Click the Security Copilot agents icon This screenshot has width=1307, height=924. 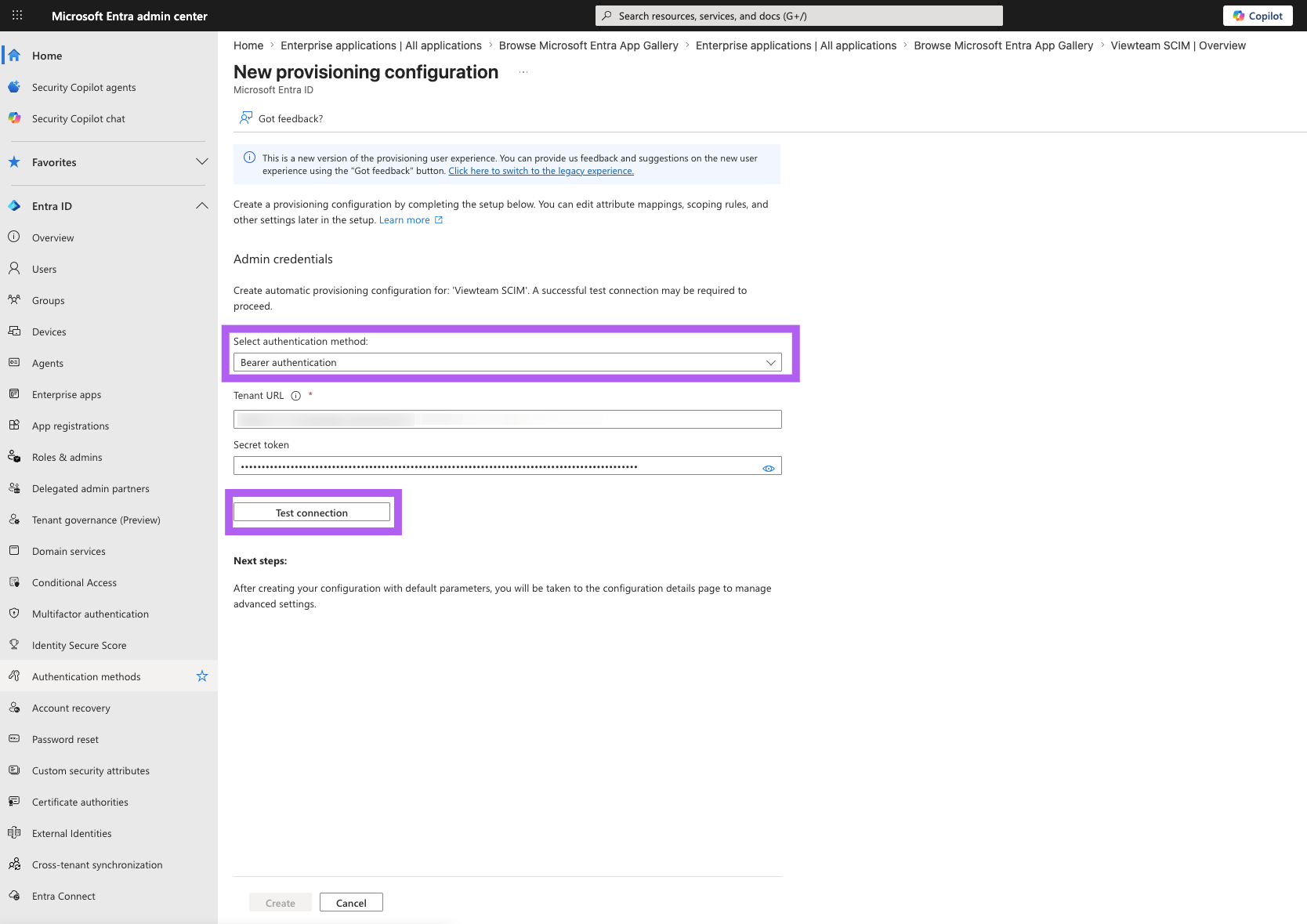coord(14,87)
